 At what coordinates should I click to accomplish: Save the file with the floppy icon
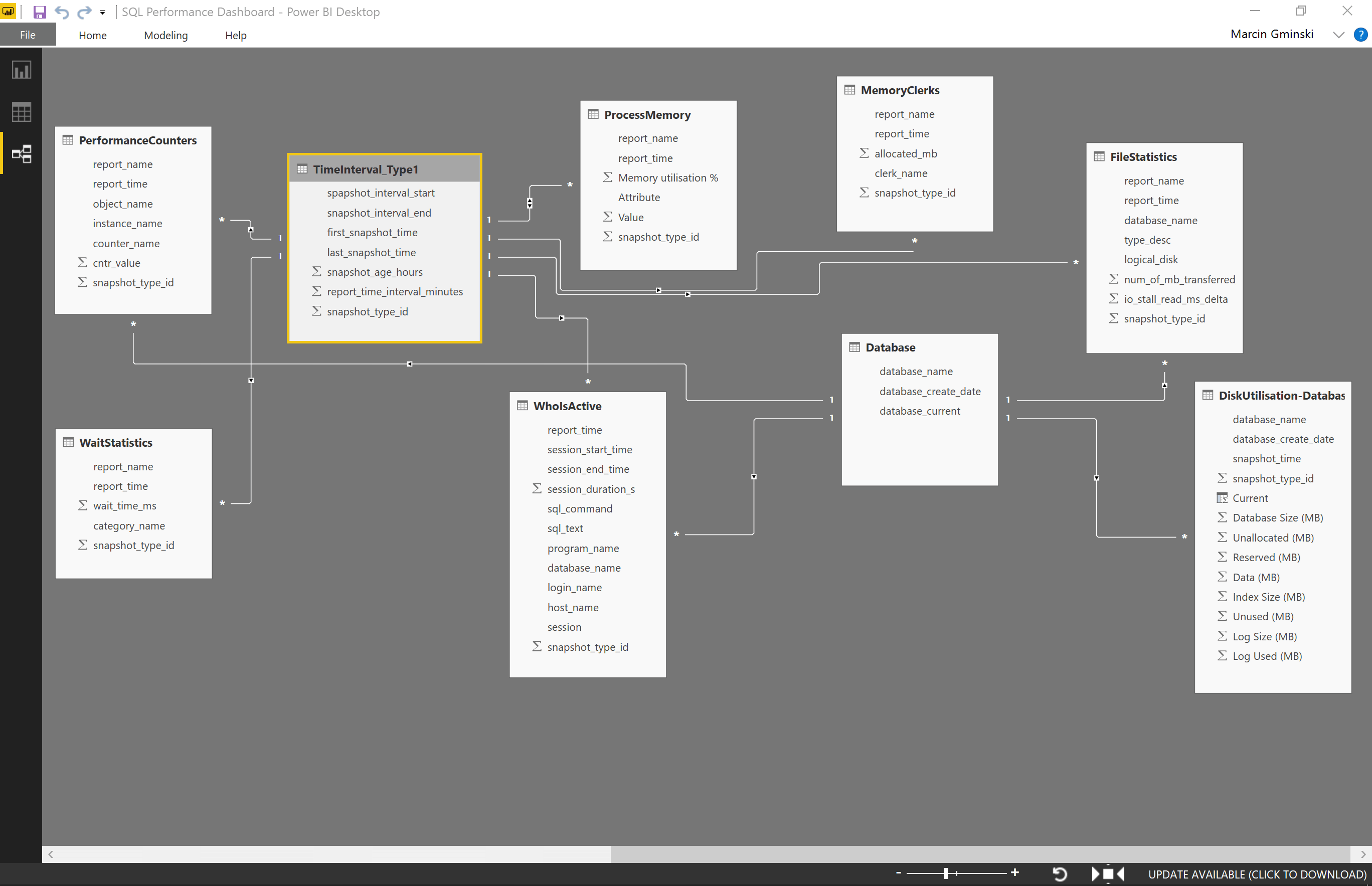coord(39,12)
